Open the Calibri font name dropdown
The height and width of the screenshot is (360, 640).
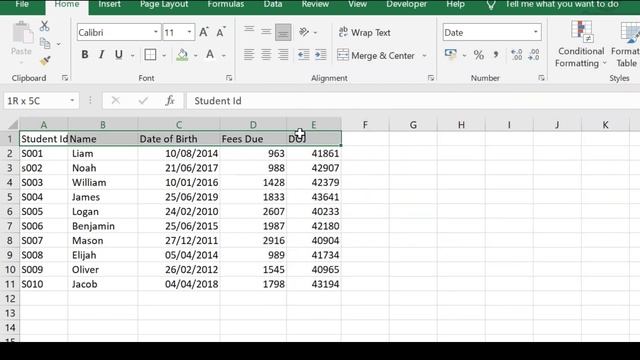[156, 32]
